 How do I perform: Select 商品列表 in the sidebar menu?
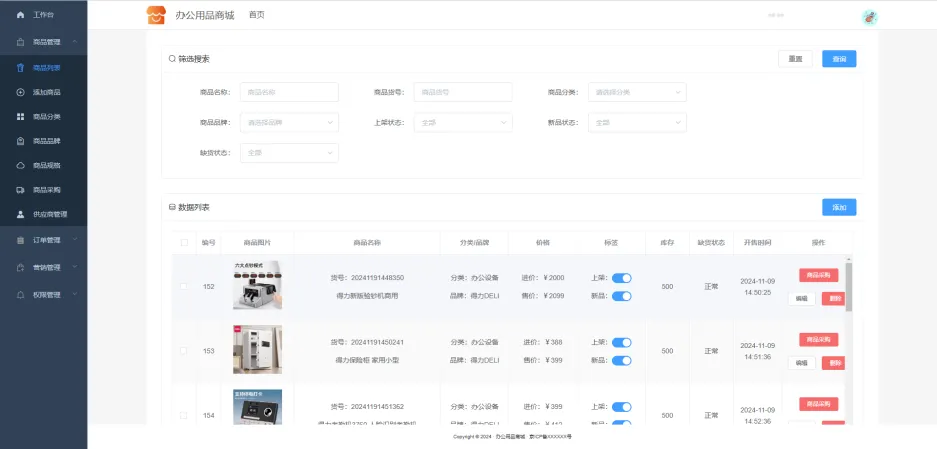click(x=46, y=68)
